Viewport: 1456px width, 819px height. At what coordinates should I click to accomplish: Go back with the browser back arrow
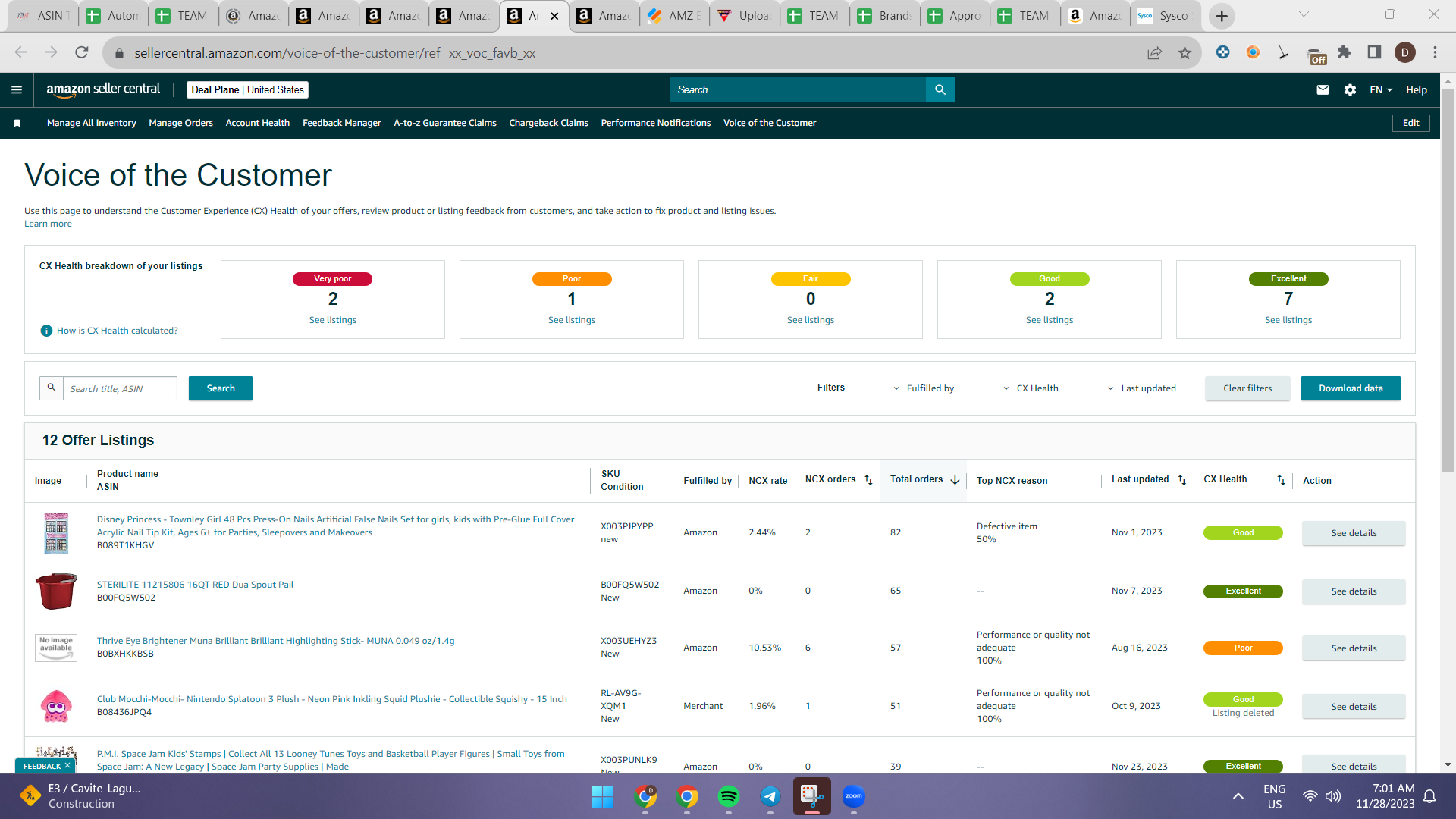pos(20,52)
